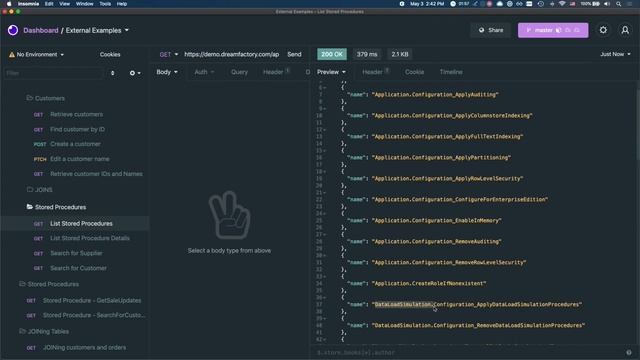
Task: Switch to the Timeline tab
Action: point(451,72)
